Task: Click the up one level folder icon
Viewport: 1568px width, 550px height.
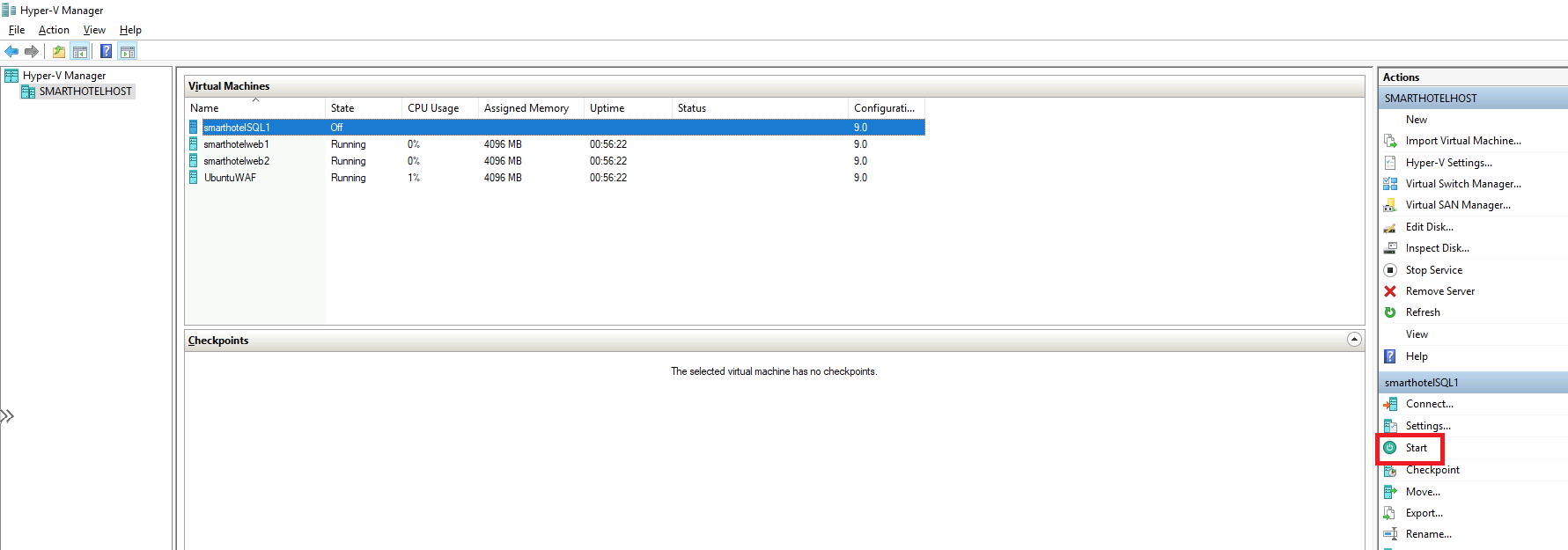Action: coord(59,51)
